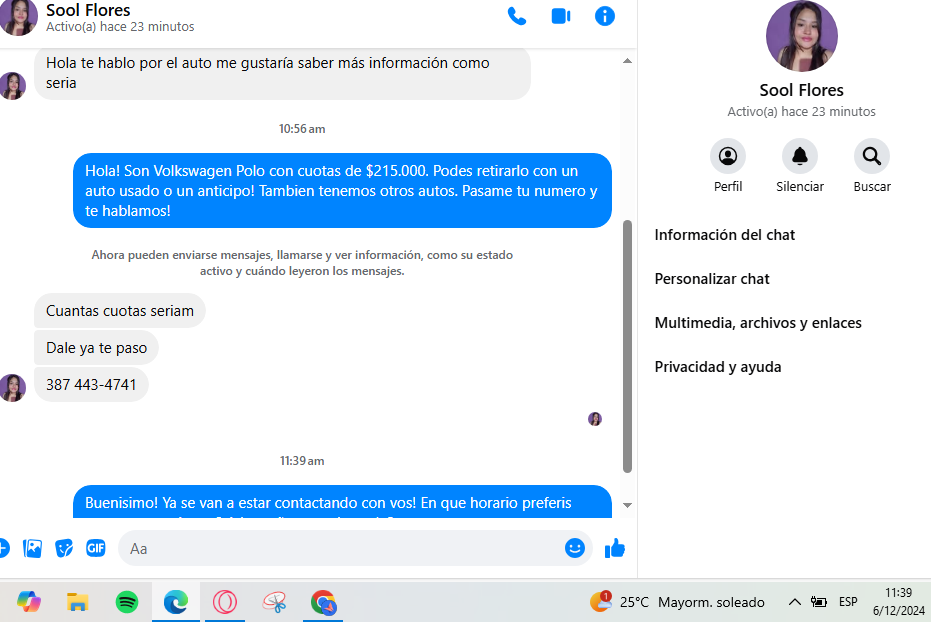Viewport: 931px width, 622px height.
Task: Open the clock and date 6/12/2024
Action: [898, 602]
